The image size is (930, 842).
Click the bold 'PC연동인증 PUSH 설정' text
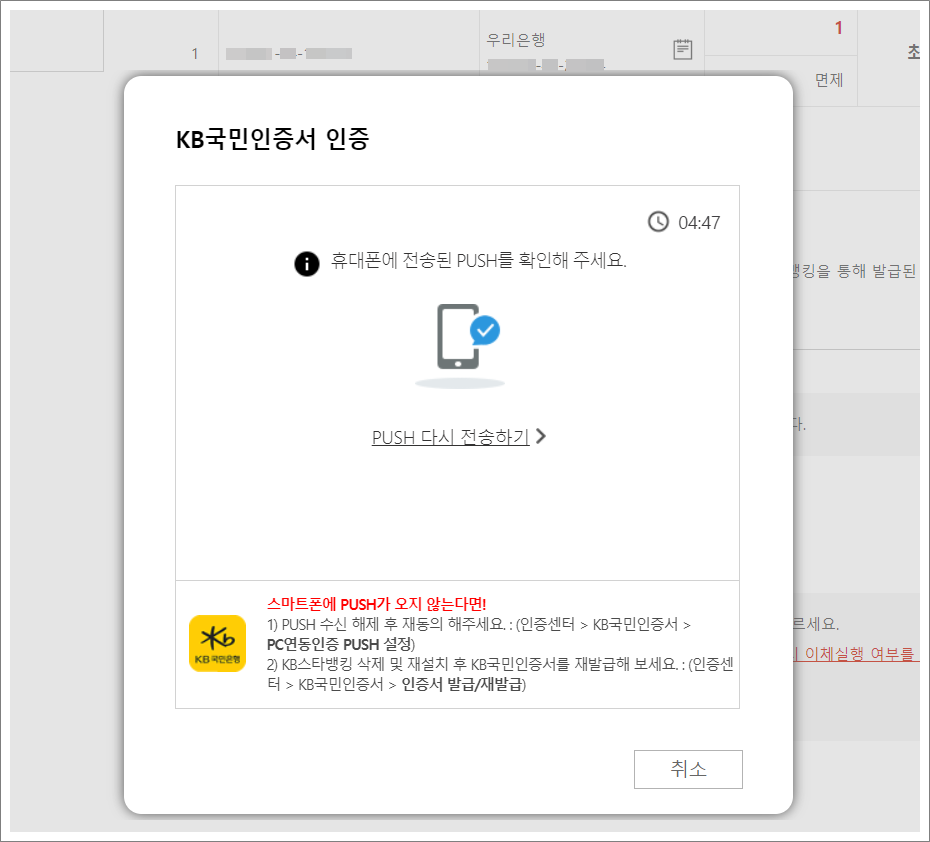click(339, 645)
